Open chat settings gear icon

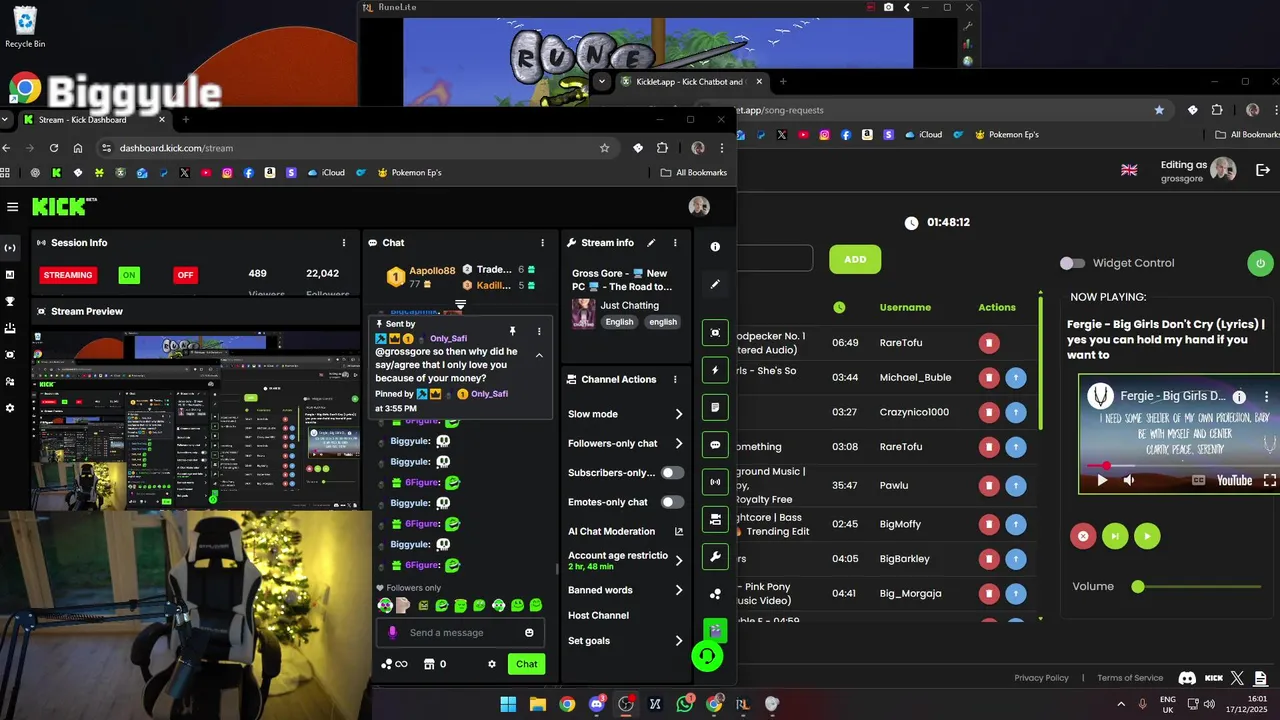(491, 664)
